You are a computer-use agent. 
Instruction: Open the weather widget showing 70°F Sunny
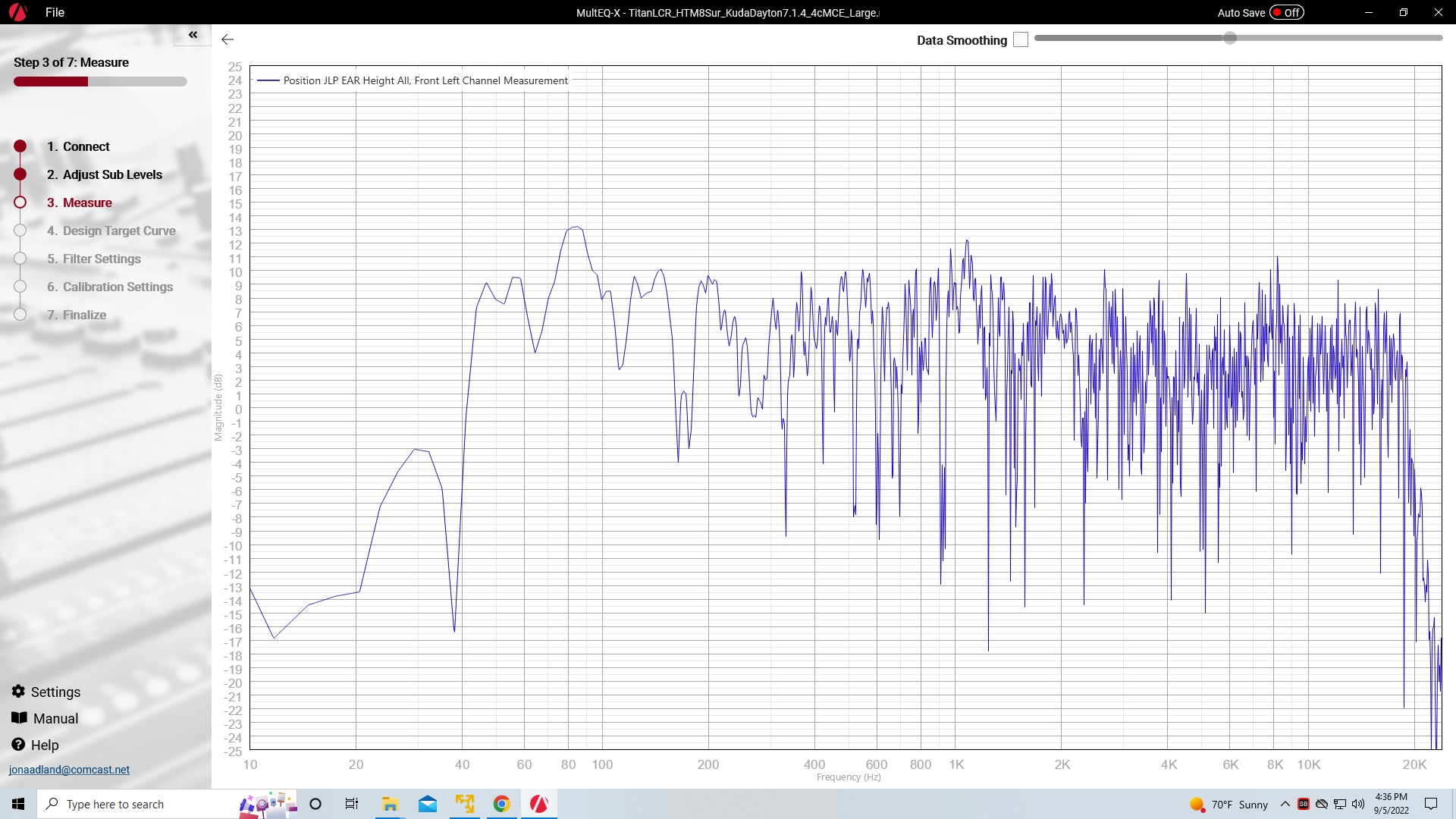(x=1229, y=805)
